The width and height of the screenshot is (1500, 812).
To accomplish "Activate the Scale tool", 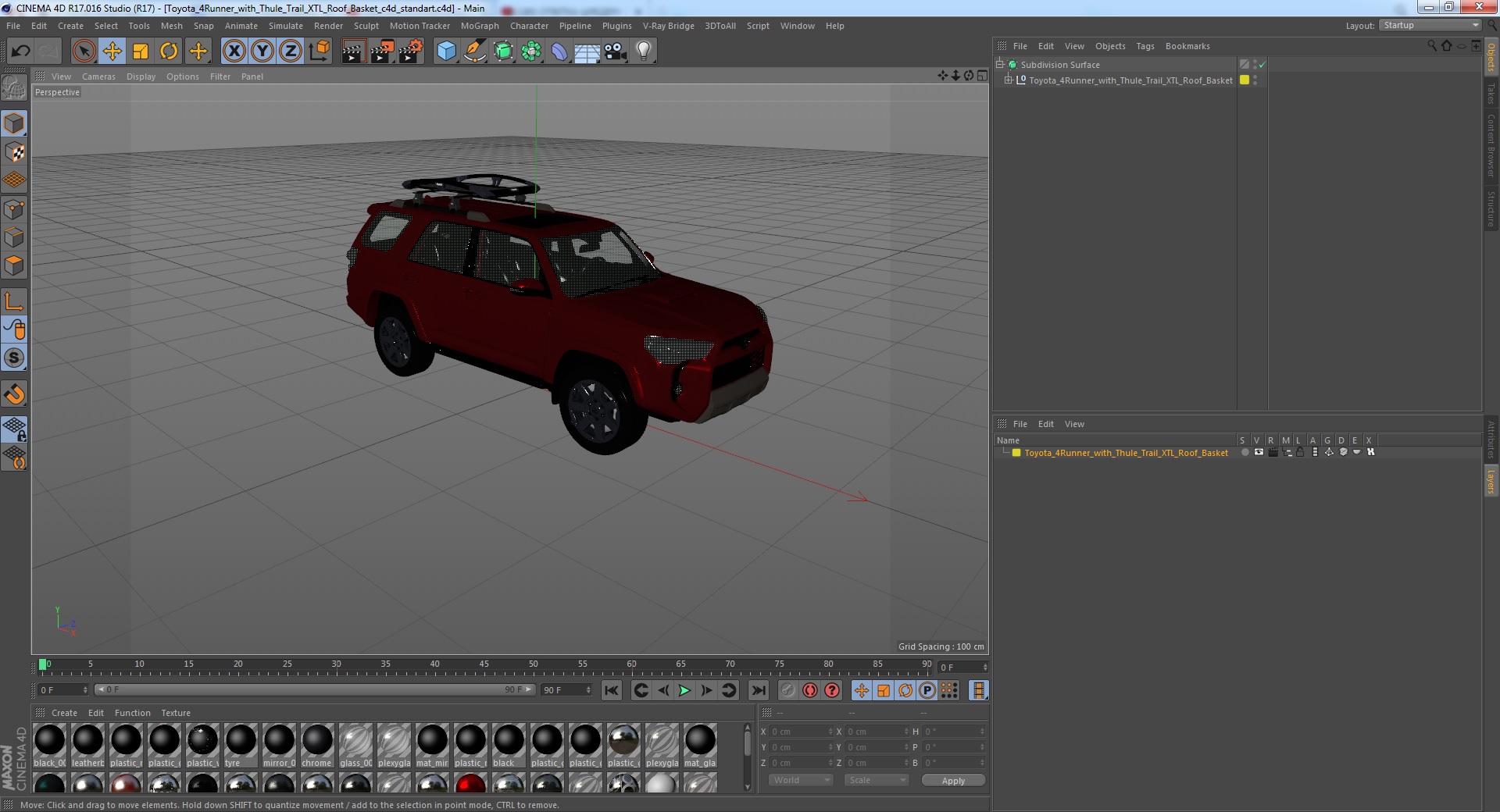I will 141,52.
